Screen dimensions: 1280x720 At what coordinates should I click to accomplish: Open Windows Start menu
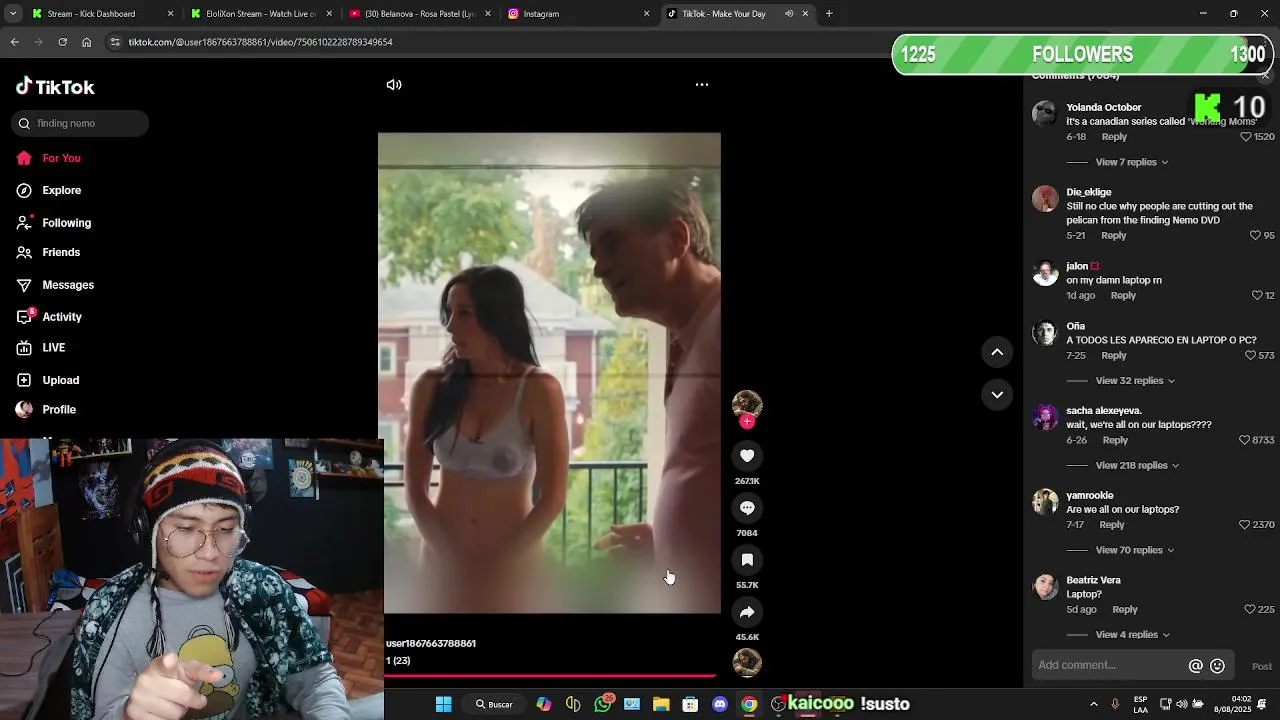pos(444,704)
